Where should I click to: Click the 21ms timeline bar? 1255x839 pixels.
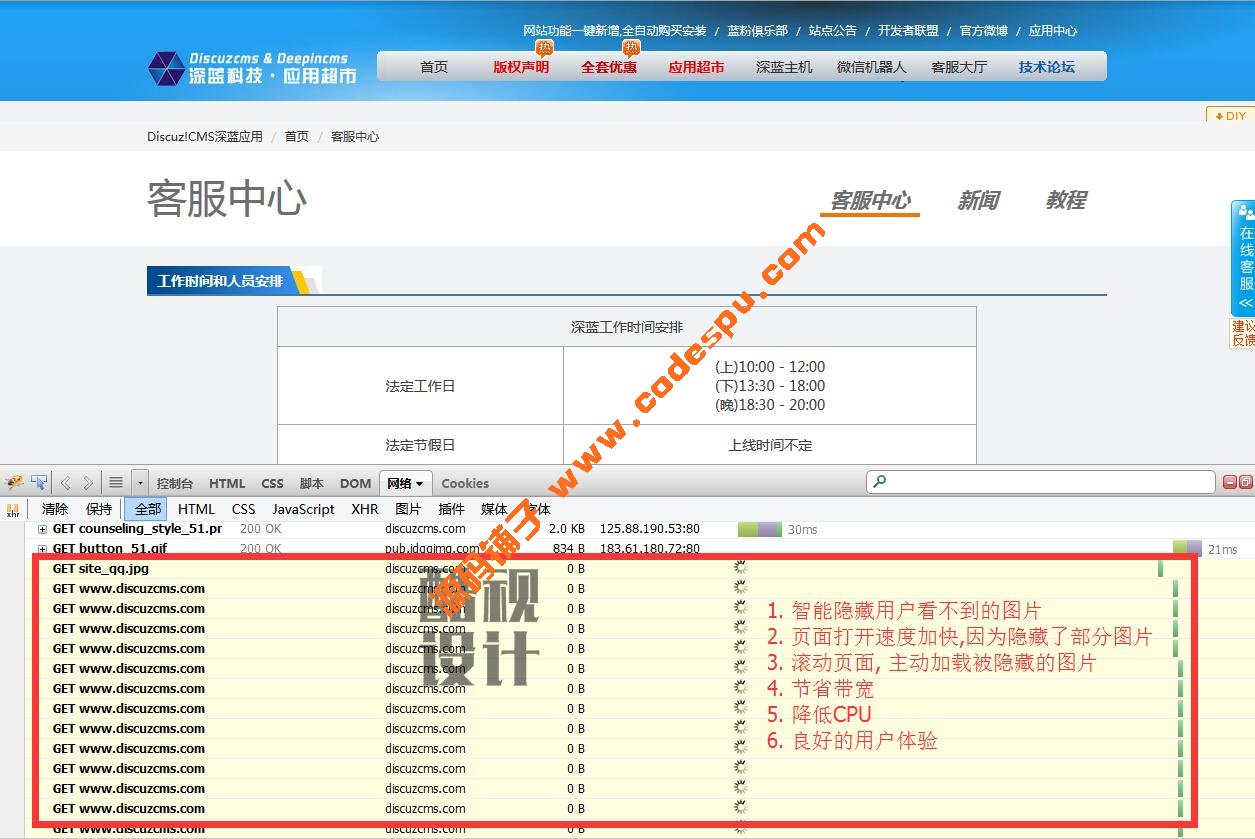(x=1188, y=549)
